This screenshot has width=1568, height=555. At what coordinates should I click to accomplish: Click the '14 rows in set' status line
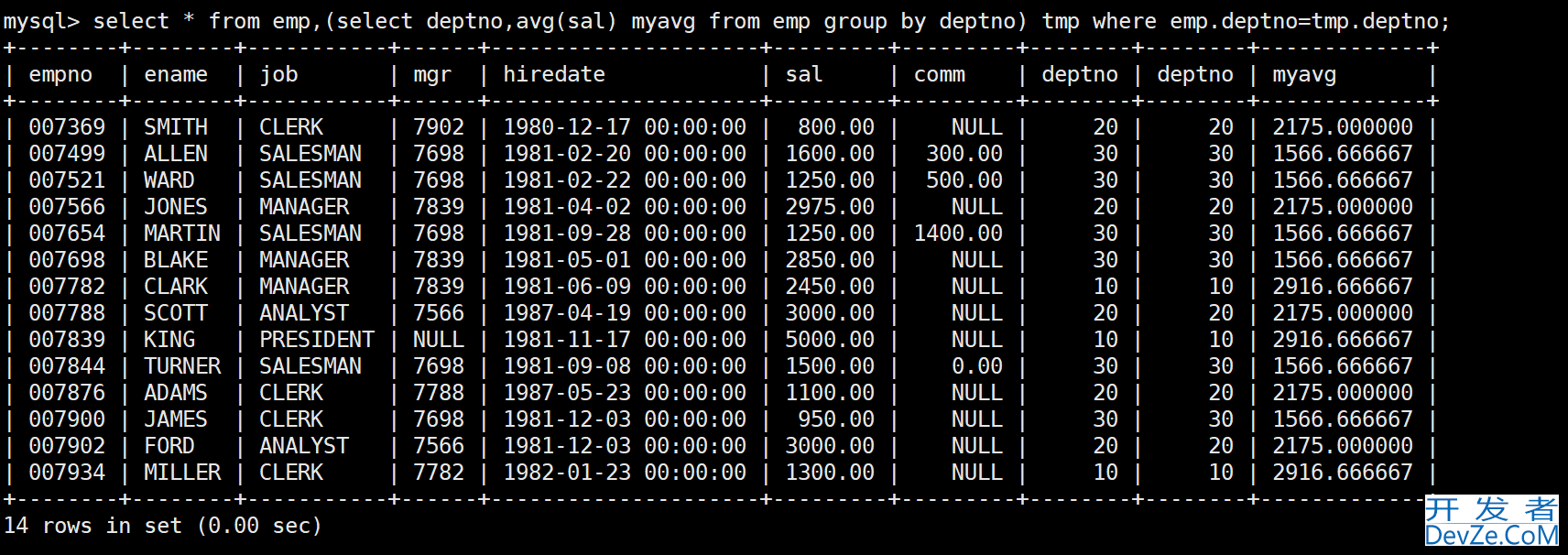tap(163, 526)
